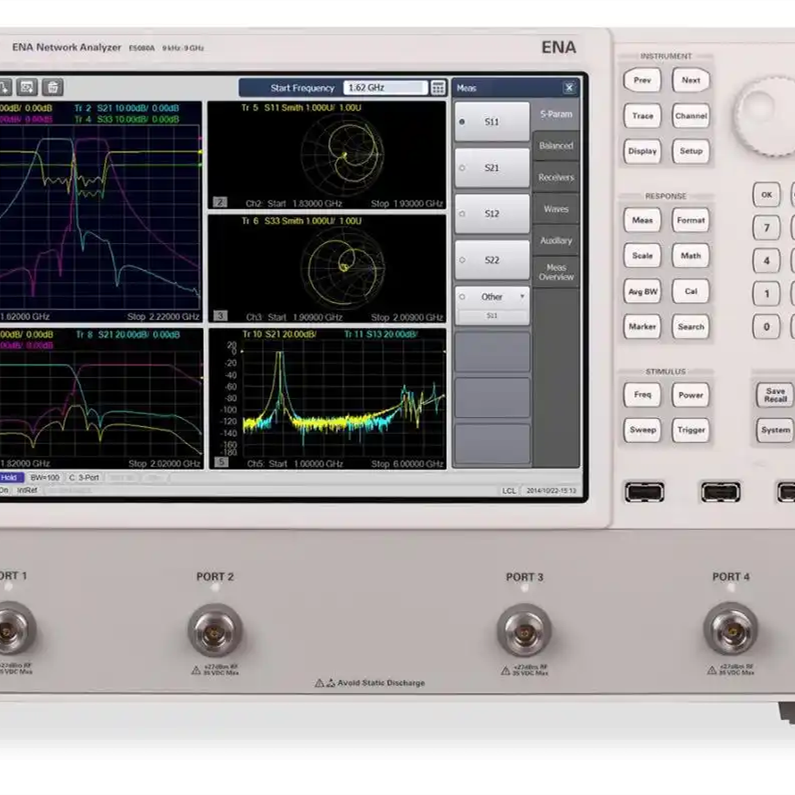Push the Cal hardkey
The height and width of the screenshot is (795, 795).
[x=691, y=292]
